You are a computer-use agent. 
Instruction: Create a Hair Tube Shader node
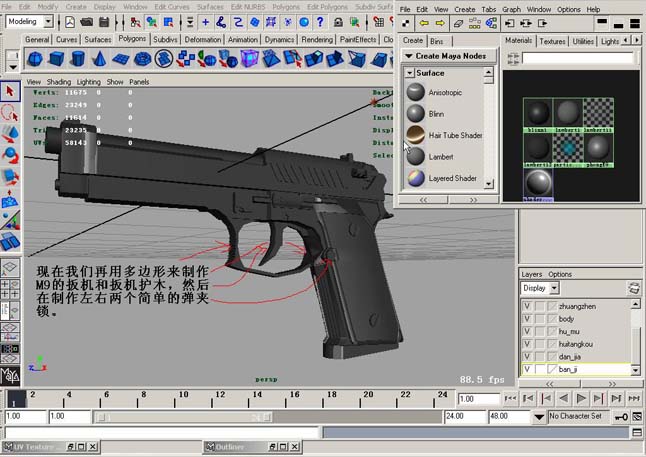pos(445,135)
